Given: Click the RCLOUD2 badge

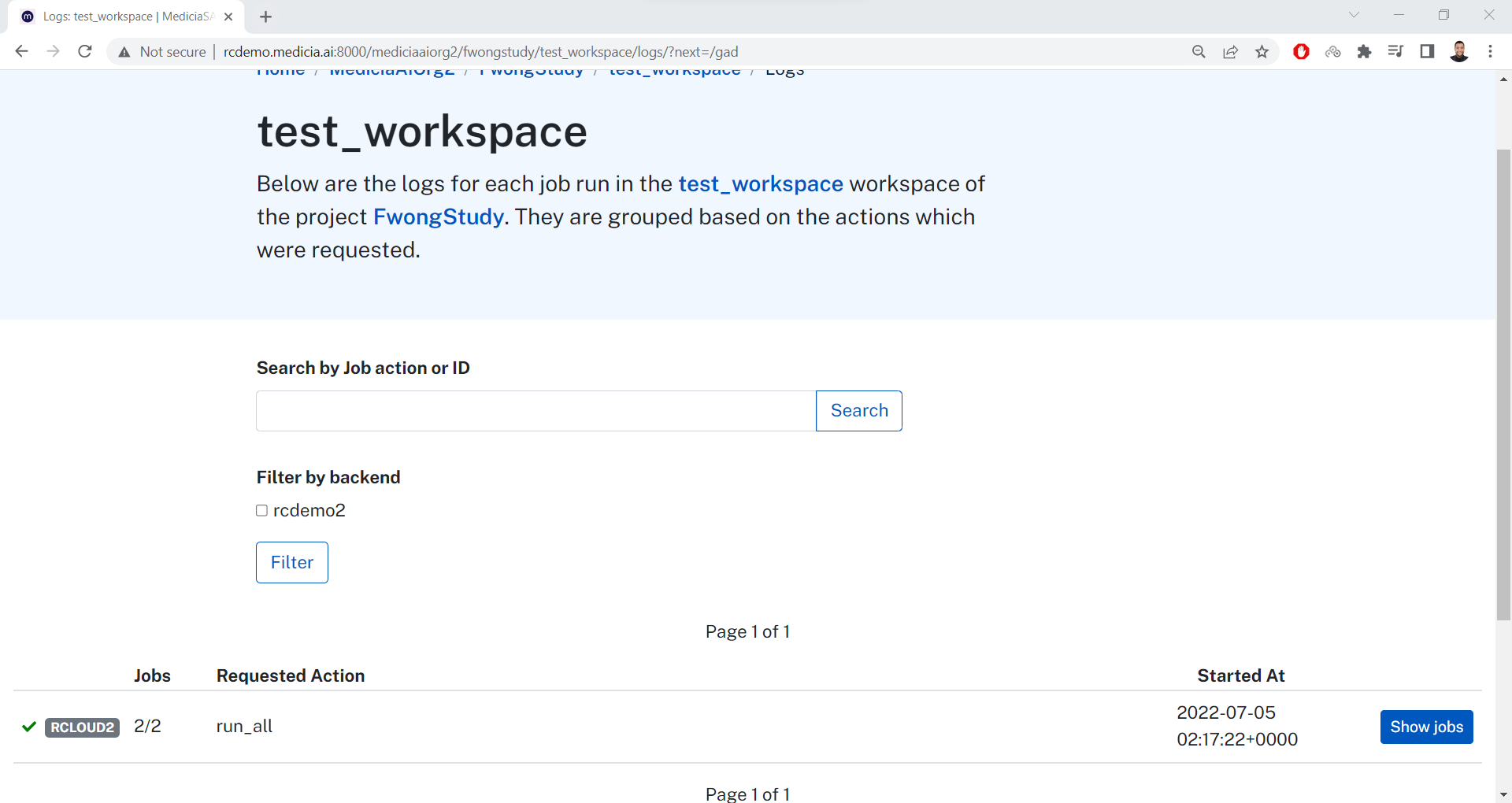Looking at the screenshot, I should click(82, 727).
